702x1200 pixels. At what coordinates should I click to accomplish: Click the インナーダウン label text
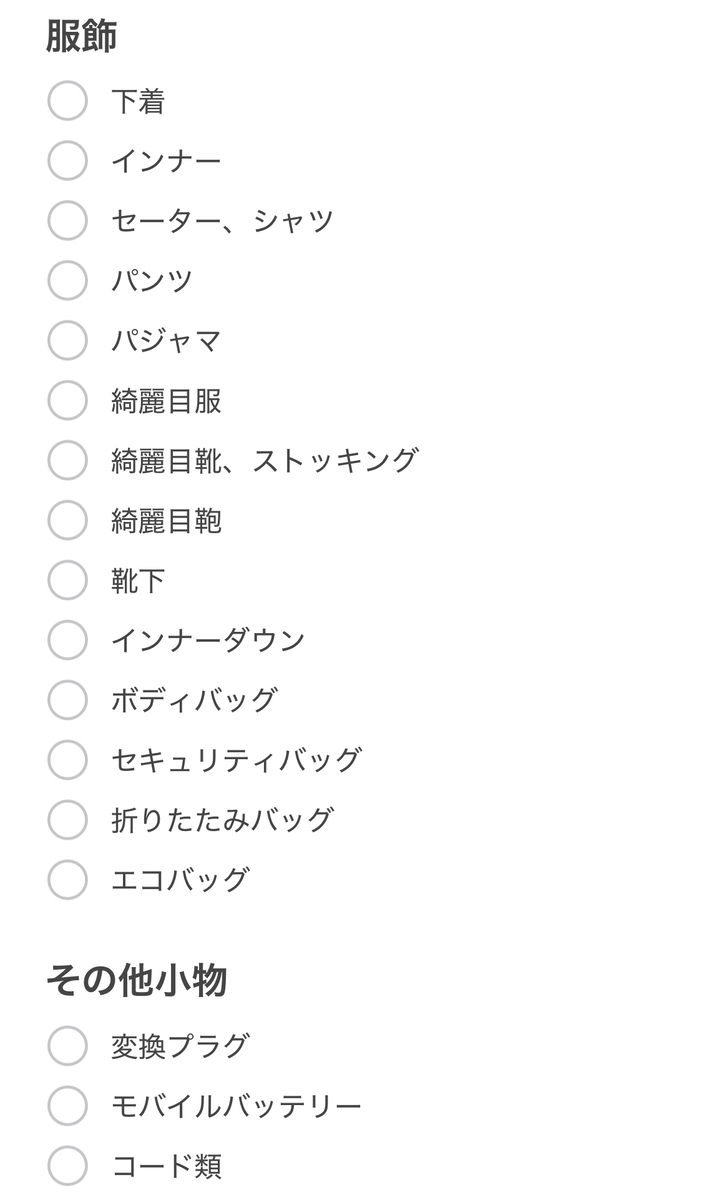point(208,640)
